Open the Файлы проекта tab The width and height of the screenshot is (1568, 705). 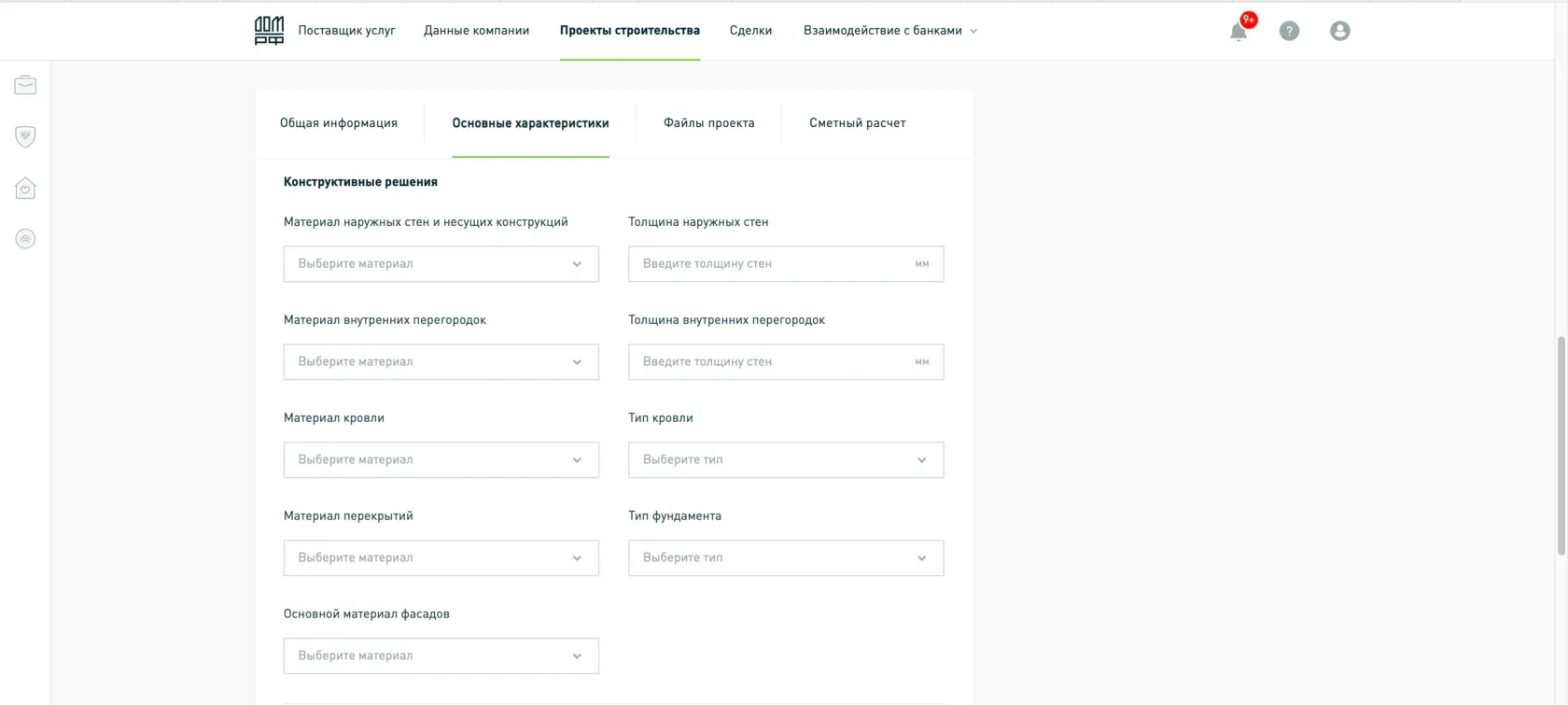point(708,123)
